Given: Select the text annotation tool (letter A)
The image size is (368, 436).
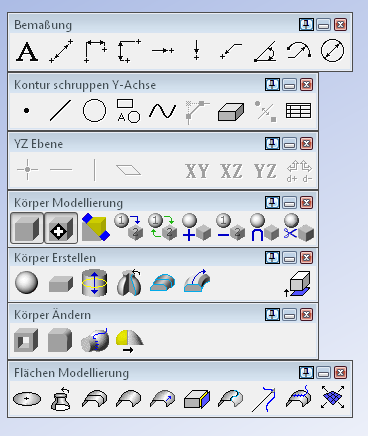Looking at the screenshot, I should point(27,51).
